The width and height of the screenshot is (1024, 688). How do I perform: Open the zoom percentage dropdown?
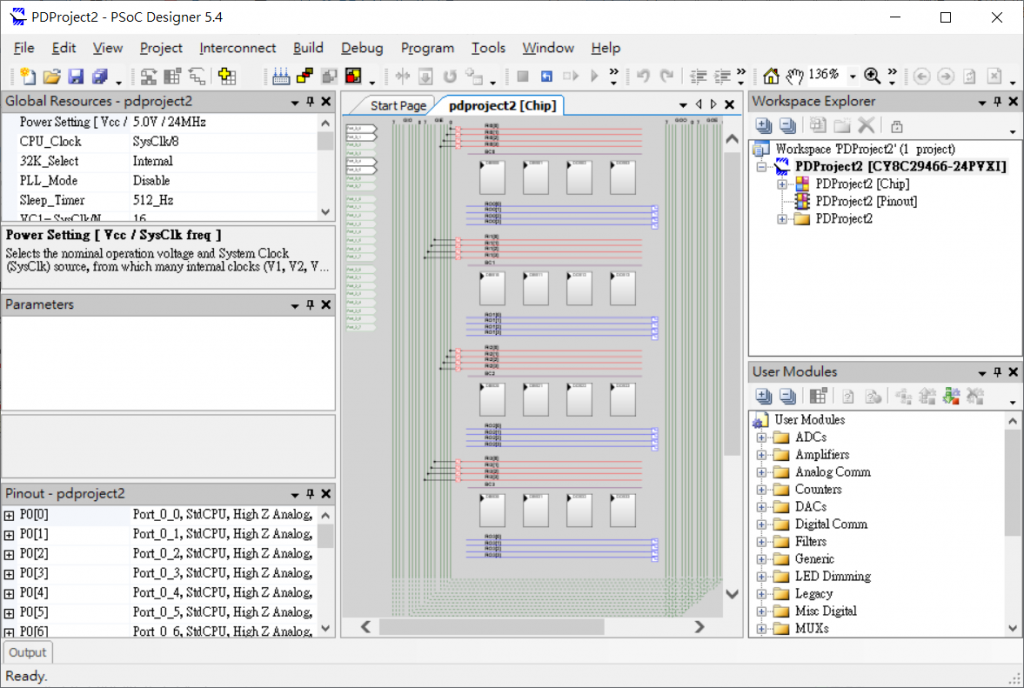(x=852, y=77)
